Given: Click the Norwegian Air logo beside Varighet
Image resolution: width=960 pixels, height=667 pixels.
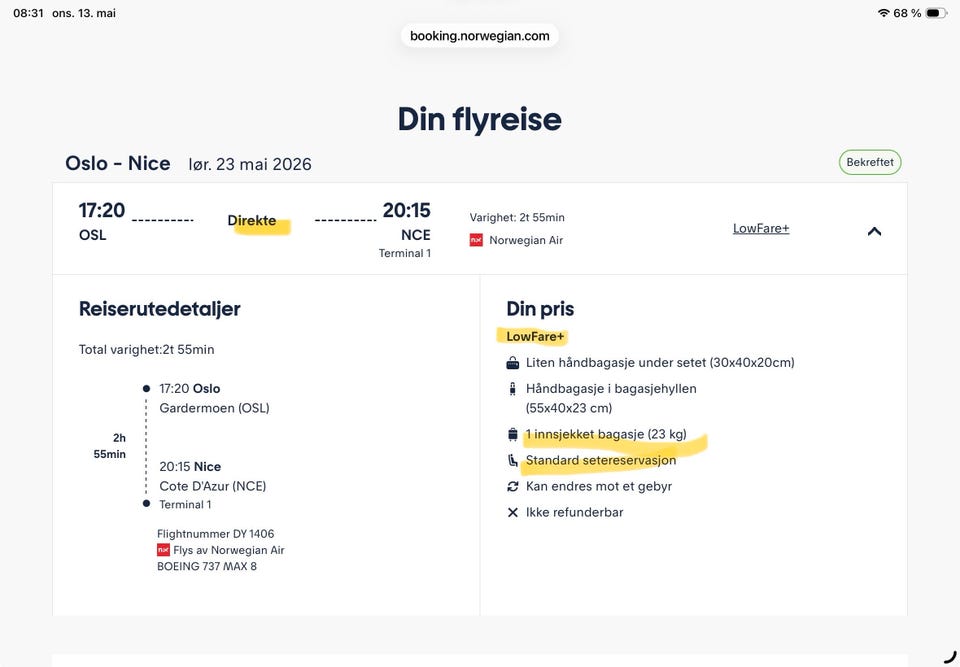Looking at the screenshot, I should tap(476, 240).
